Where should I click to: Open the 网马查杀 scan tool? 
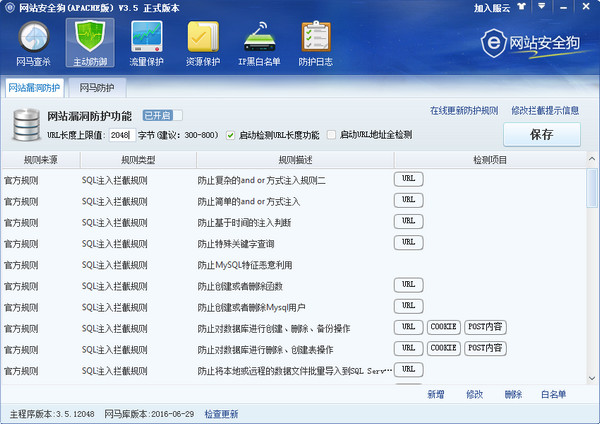pos(33,43)
